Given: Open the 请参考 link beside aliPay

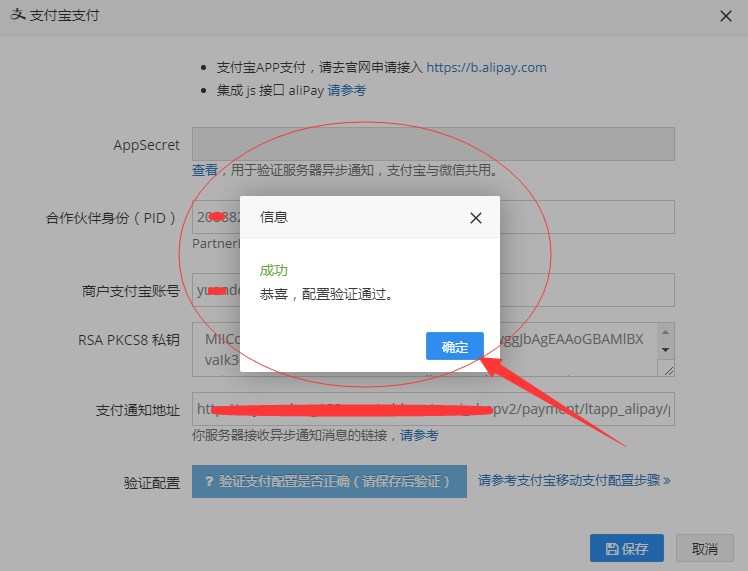Looking at the screenshot, I should pyautogui.click(x=347, y=90).
